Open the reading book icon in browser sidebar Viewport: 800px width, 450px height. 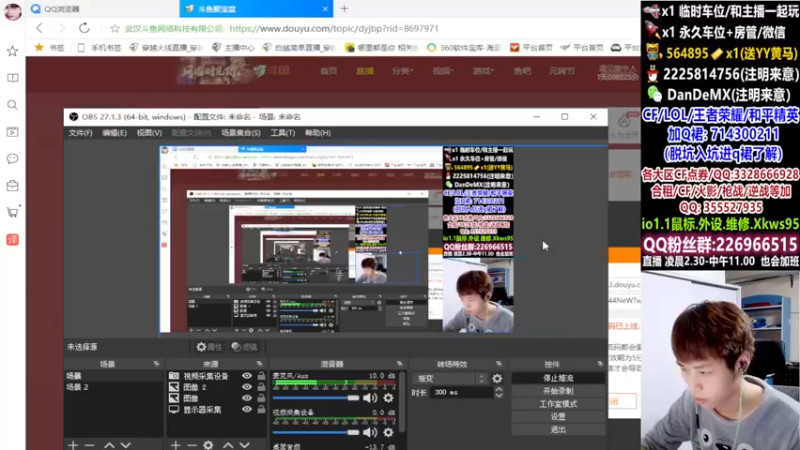pyautogui.click(x=12, y=78)
